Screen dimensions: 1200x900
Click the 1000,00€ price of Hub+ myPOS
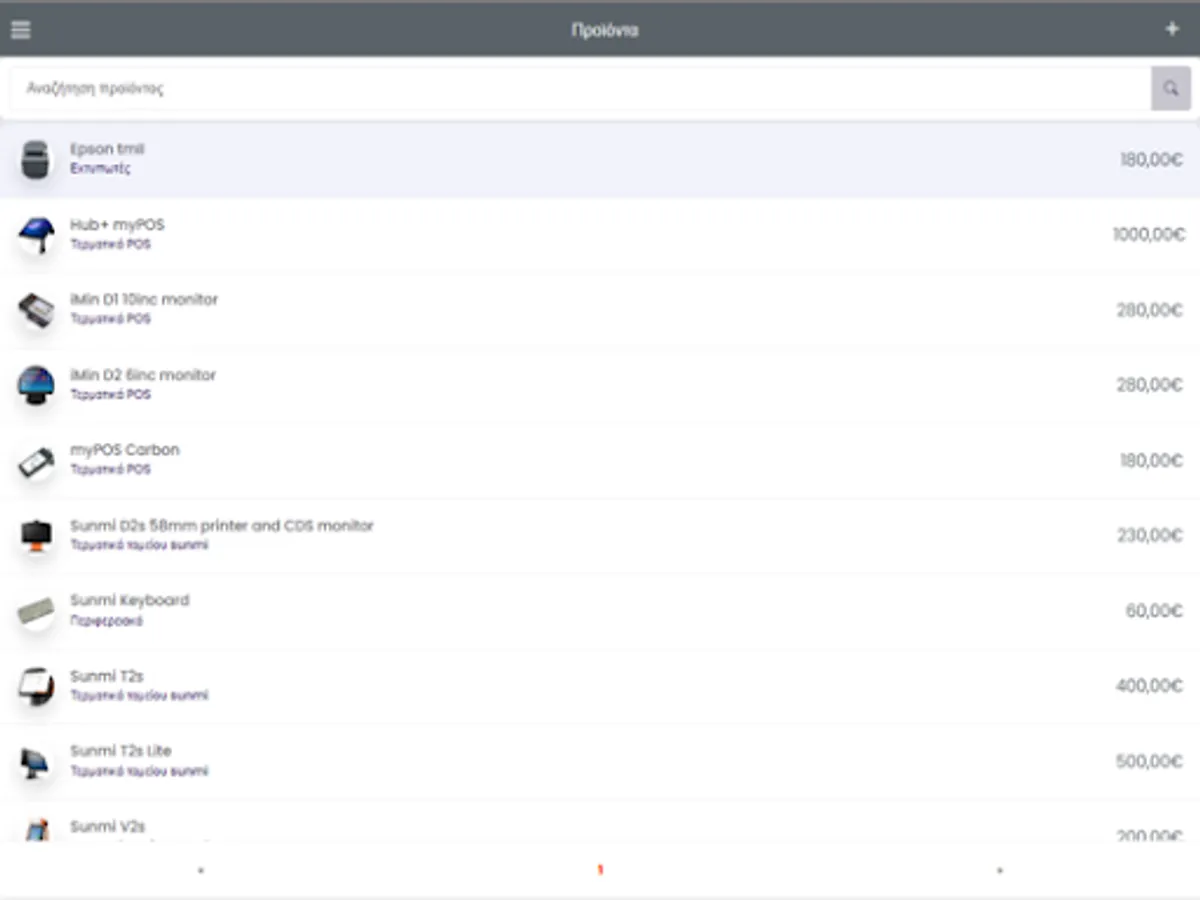1149,235
